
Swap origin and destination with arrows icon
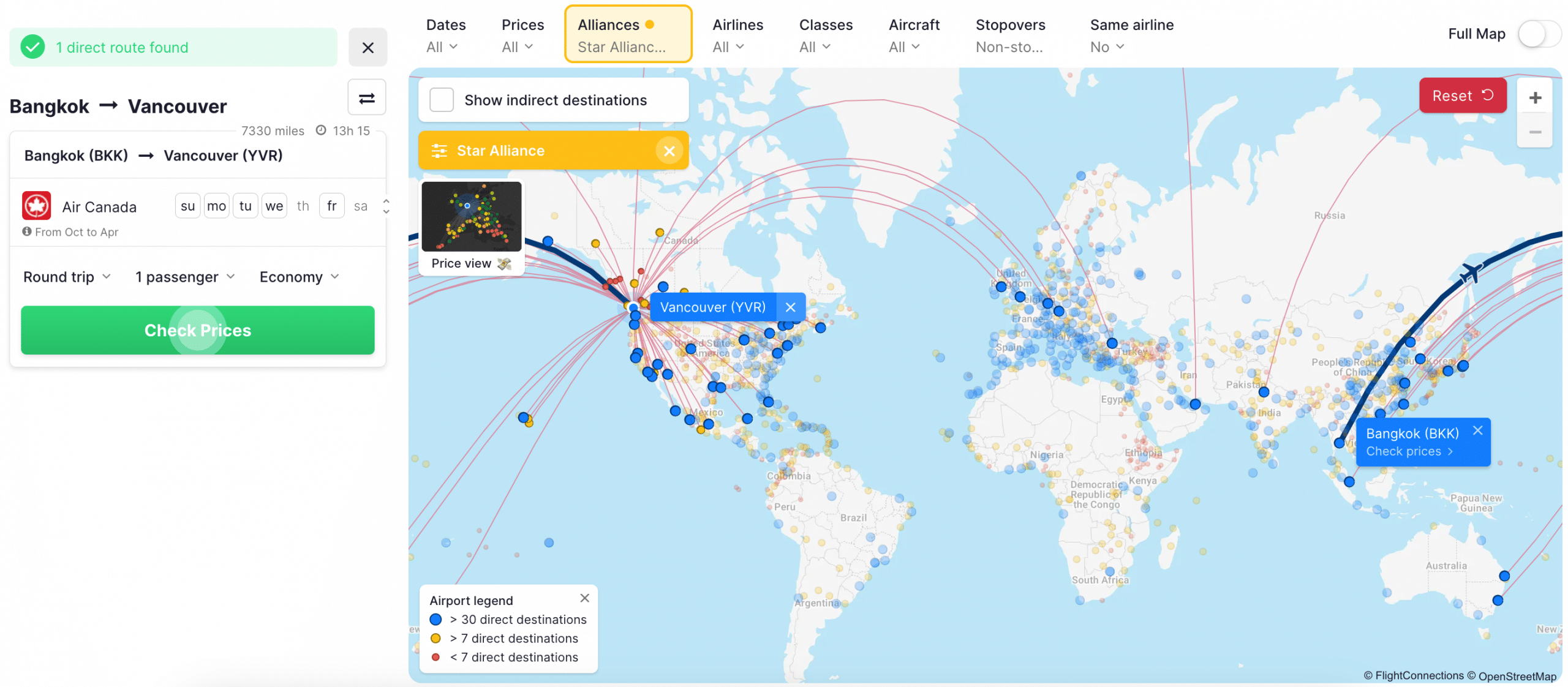click(x=366, y=98)
